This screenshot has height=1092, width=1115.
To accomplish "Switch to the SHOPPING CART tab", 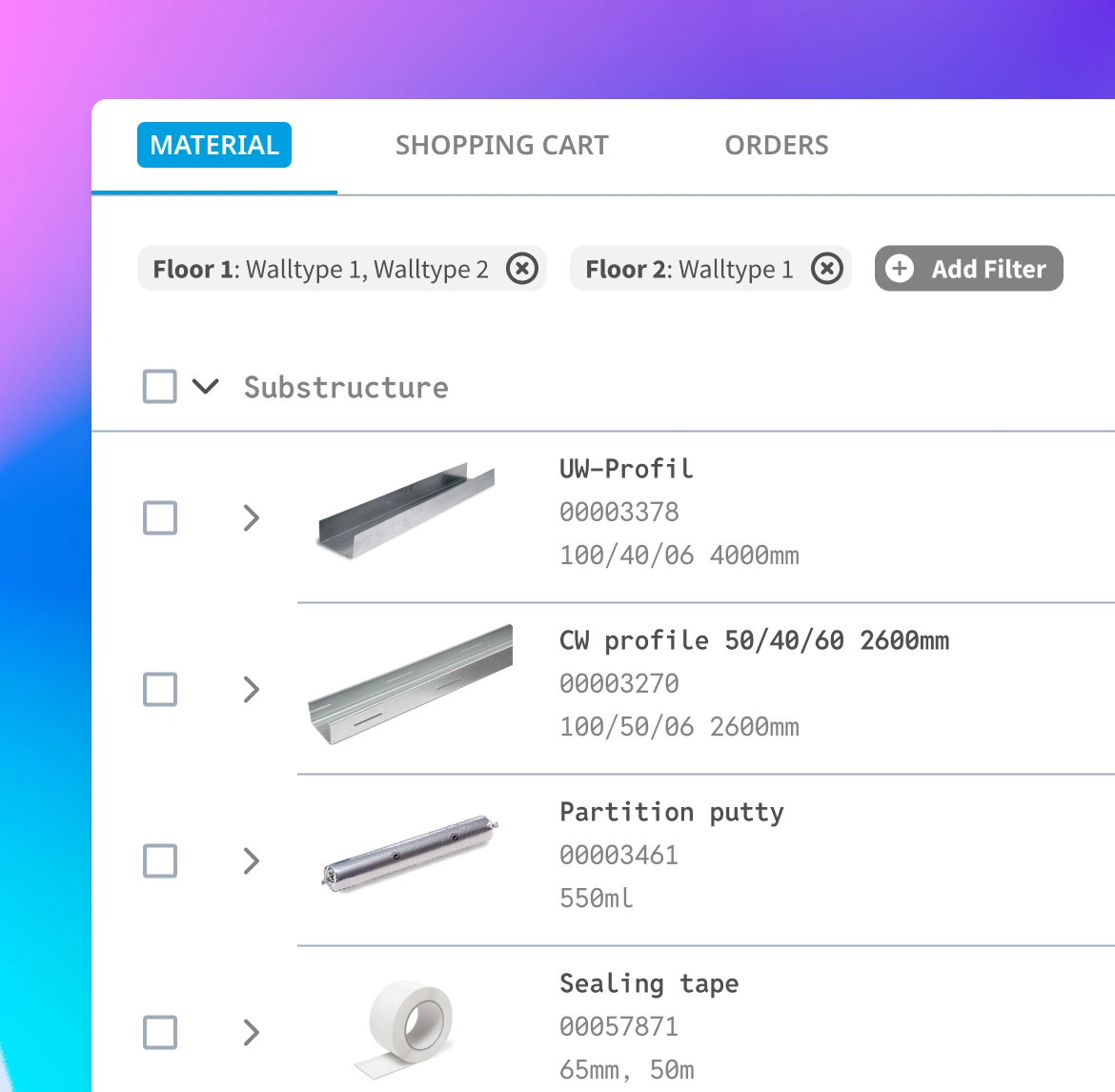I will tap(502, 145).
